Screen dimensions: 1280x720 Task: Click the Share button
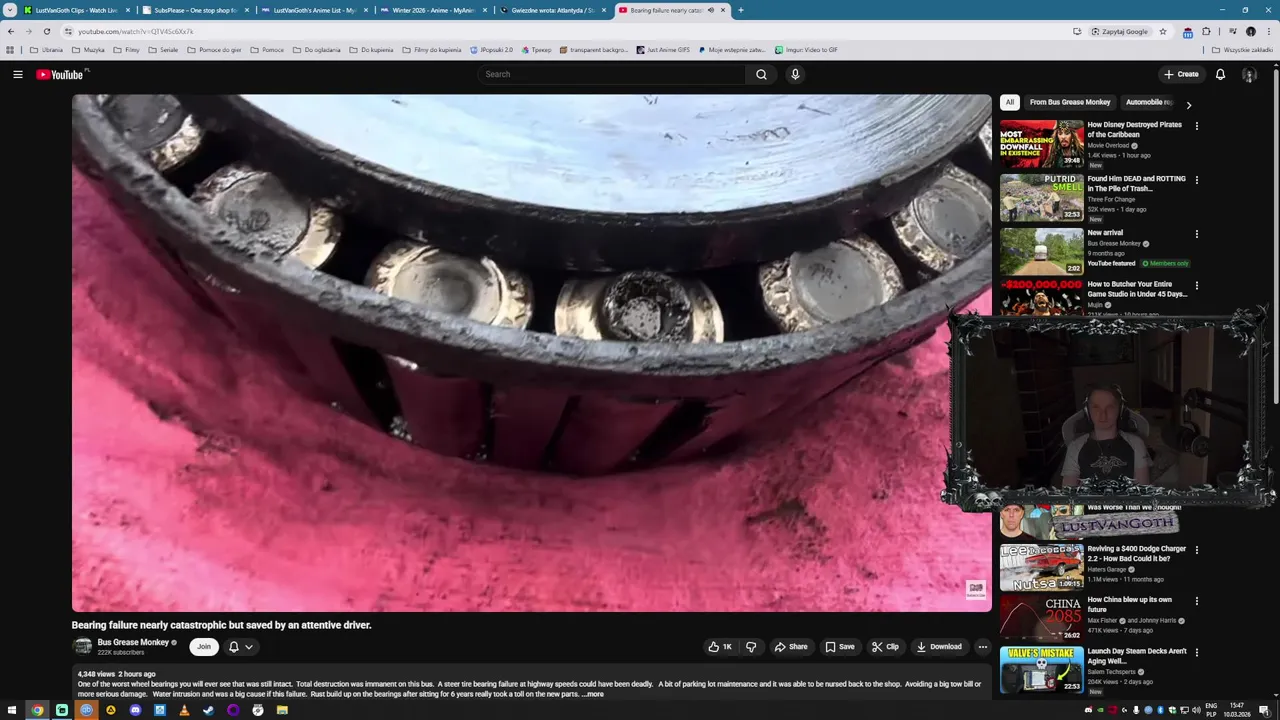click(x=791, y=647)
